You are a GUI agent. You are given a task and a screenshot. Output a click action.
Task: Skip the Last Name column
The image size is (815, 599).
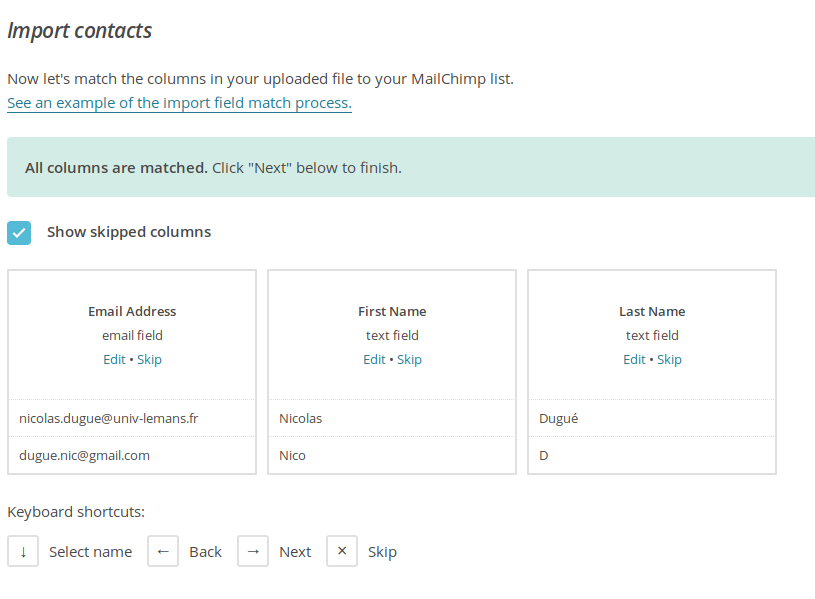(669, 359)
